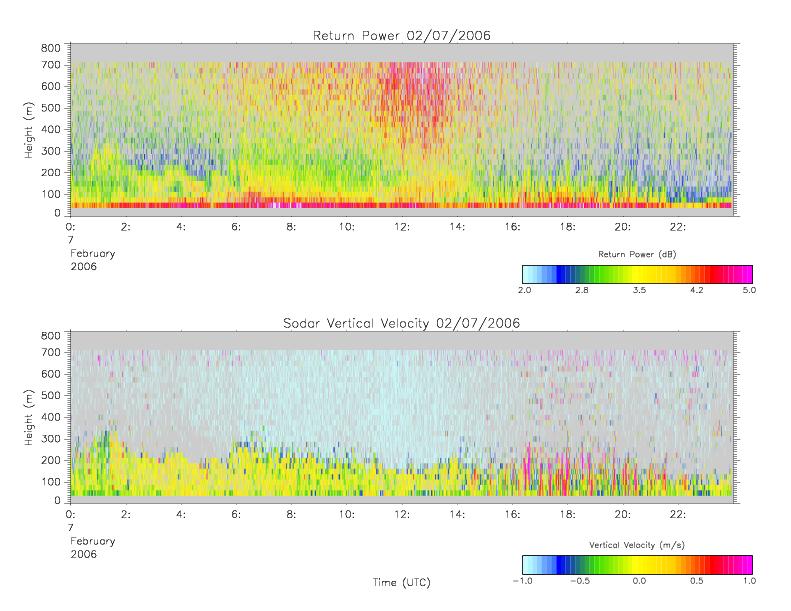Click the 16: time tick under Vertical Velocity plot
The image size is (791, 611).
(513, 515)
